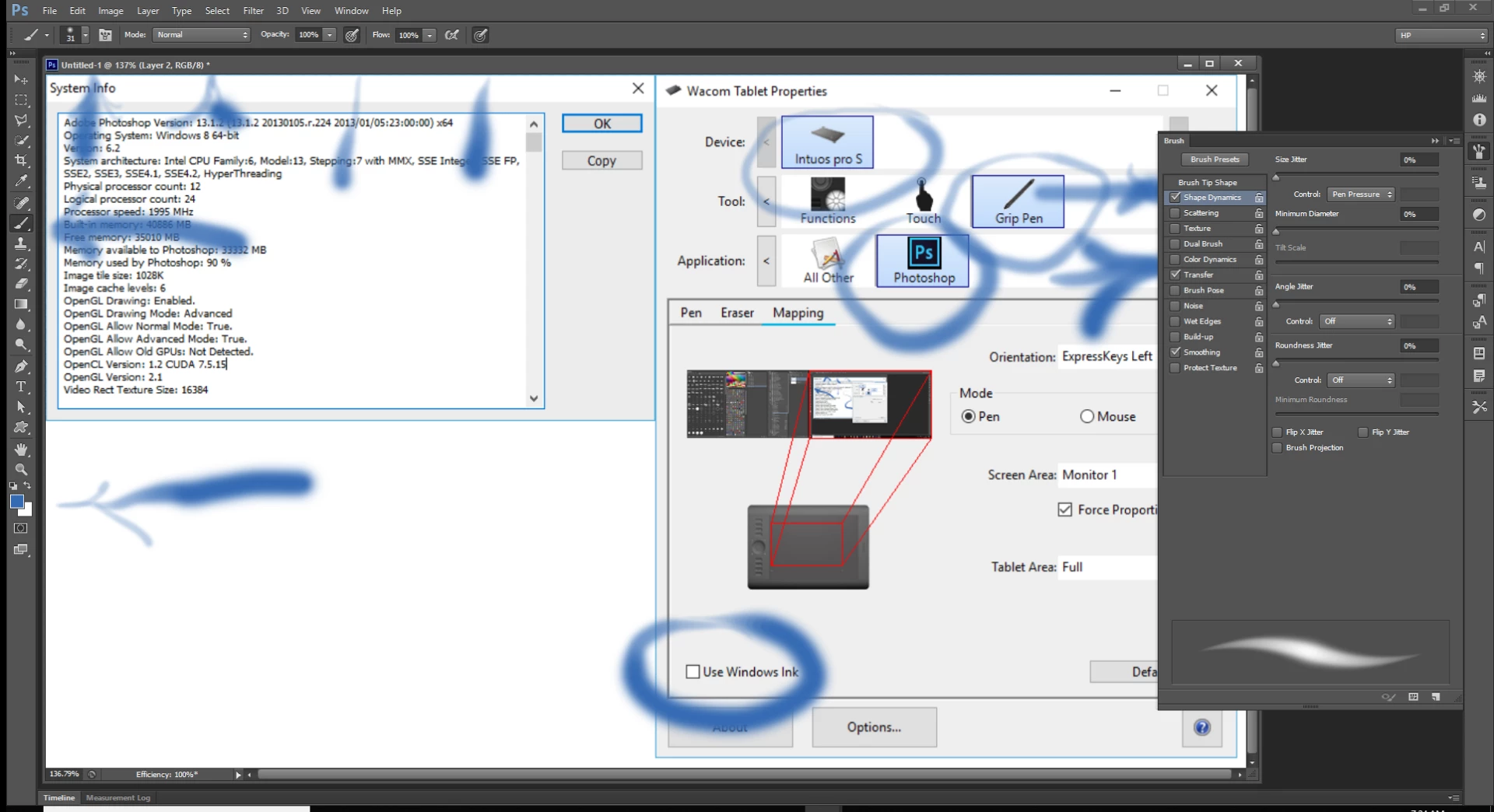The width and height of the screenshot is (1494, 812).
Task: Toggle the Force Proportions checkbox
Action: tap(1065, 509)
